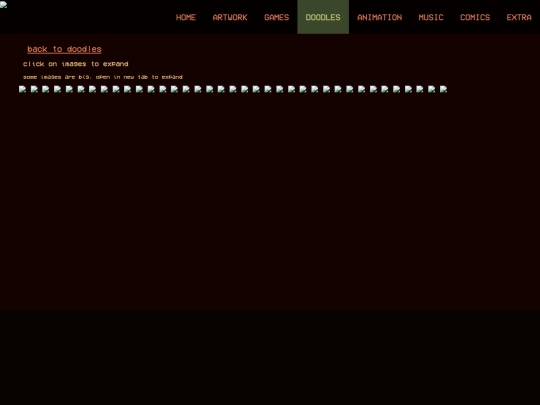Expand the sixth doodle thumbnail in the row
The height and width of the screenshot is (405, 540).
click(81, 89)
